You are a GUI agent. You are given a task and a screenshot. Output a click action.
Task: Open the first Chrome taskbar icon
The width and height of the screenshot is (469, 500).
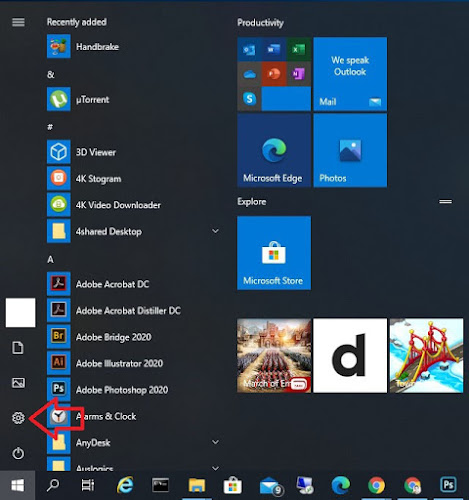coord(376,485)
